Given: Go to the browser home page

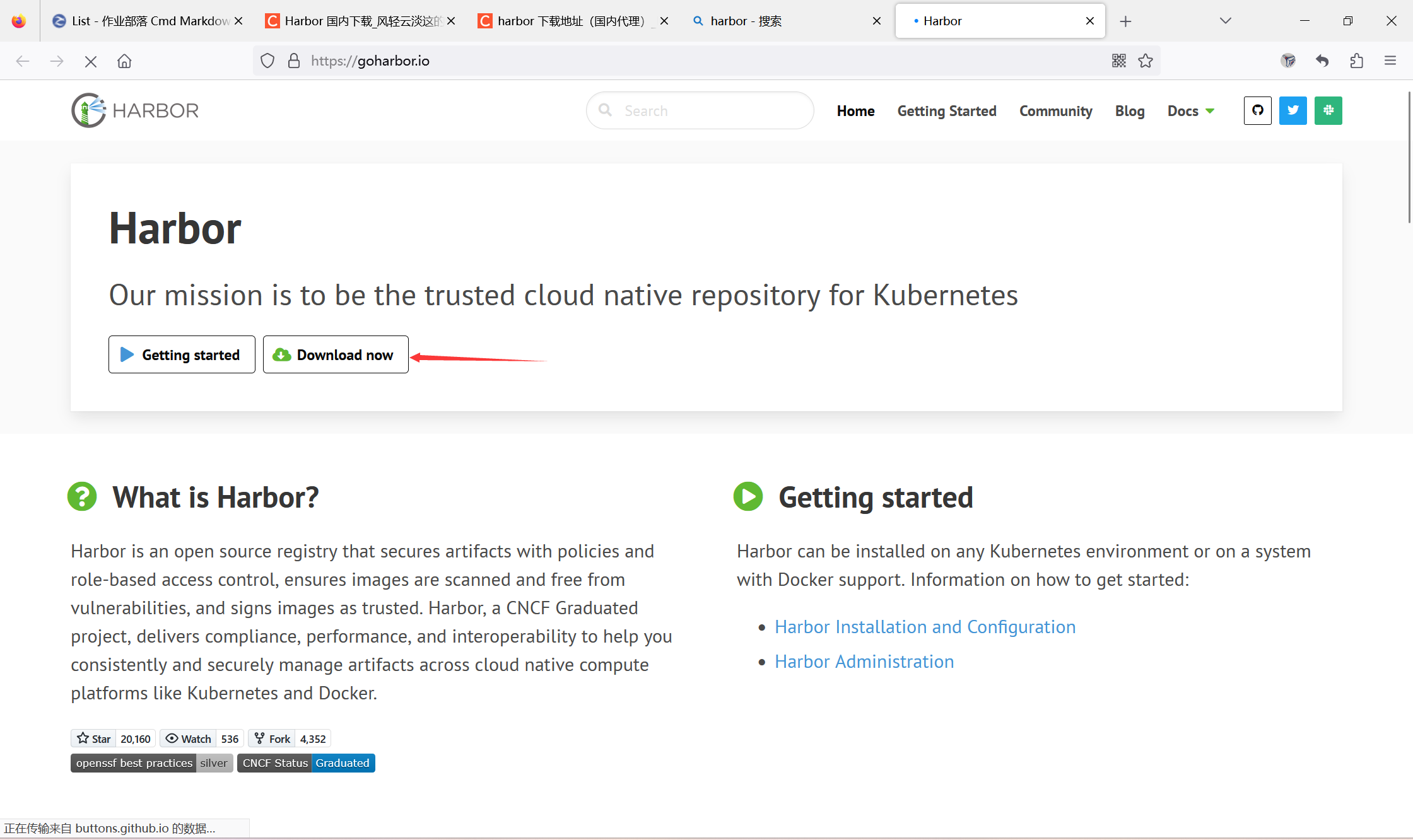Looking at the screenshot, I should (x=124, y=61).
